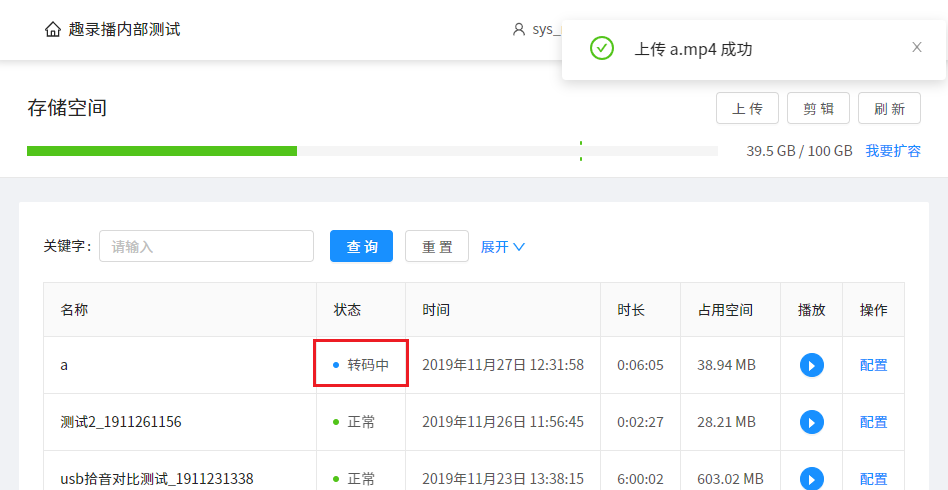This screenshot has width=948, height=490.
Task: Click 正常 status of 测试2_1911261156
Action: pyautogui.click(x=354, y=422)
